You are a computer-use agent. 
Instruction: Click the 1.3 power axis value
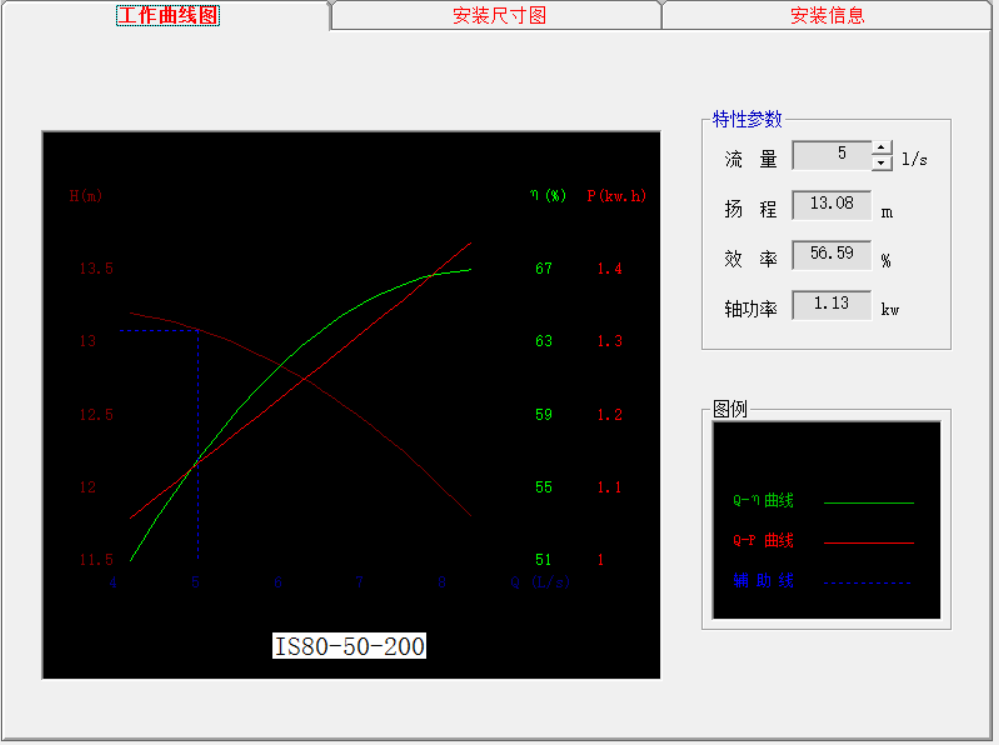point(610,341)
